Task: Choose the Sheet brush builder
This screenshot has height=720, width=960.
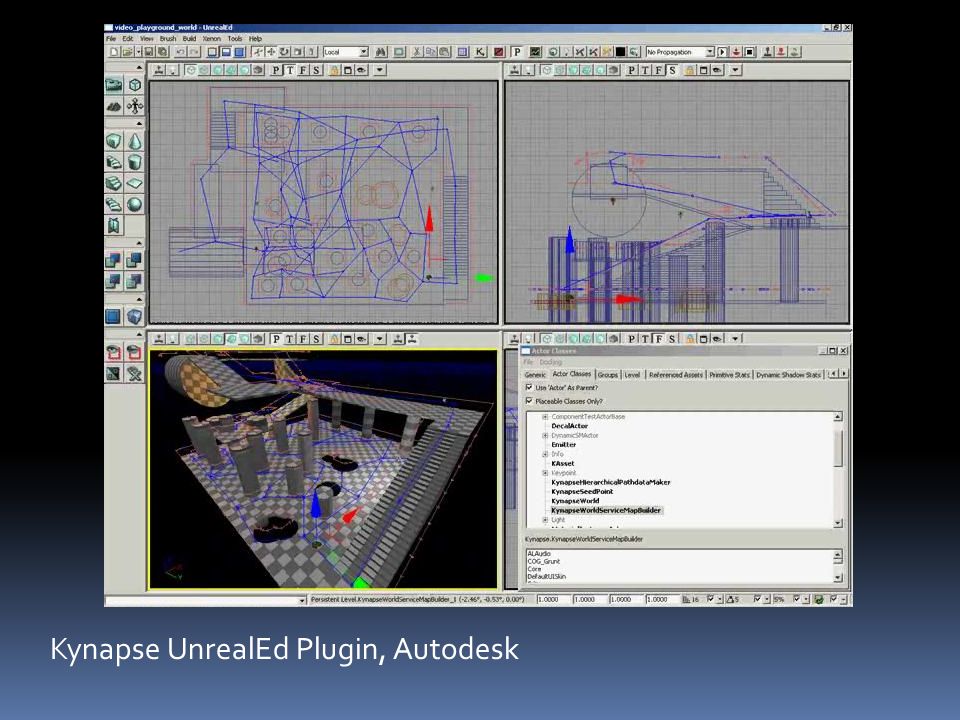Action: point(135,183)
